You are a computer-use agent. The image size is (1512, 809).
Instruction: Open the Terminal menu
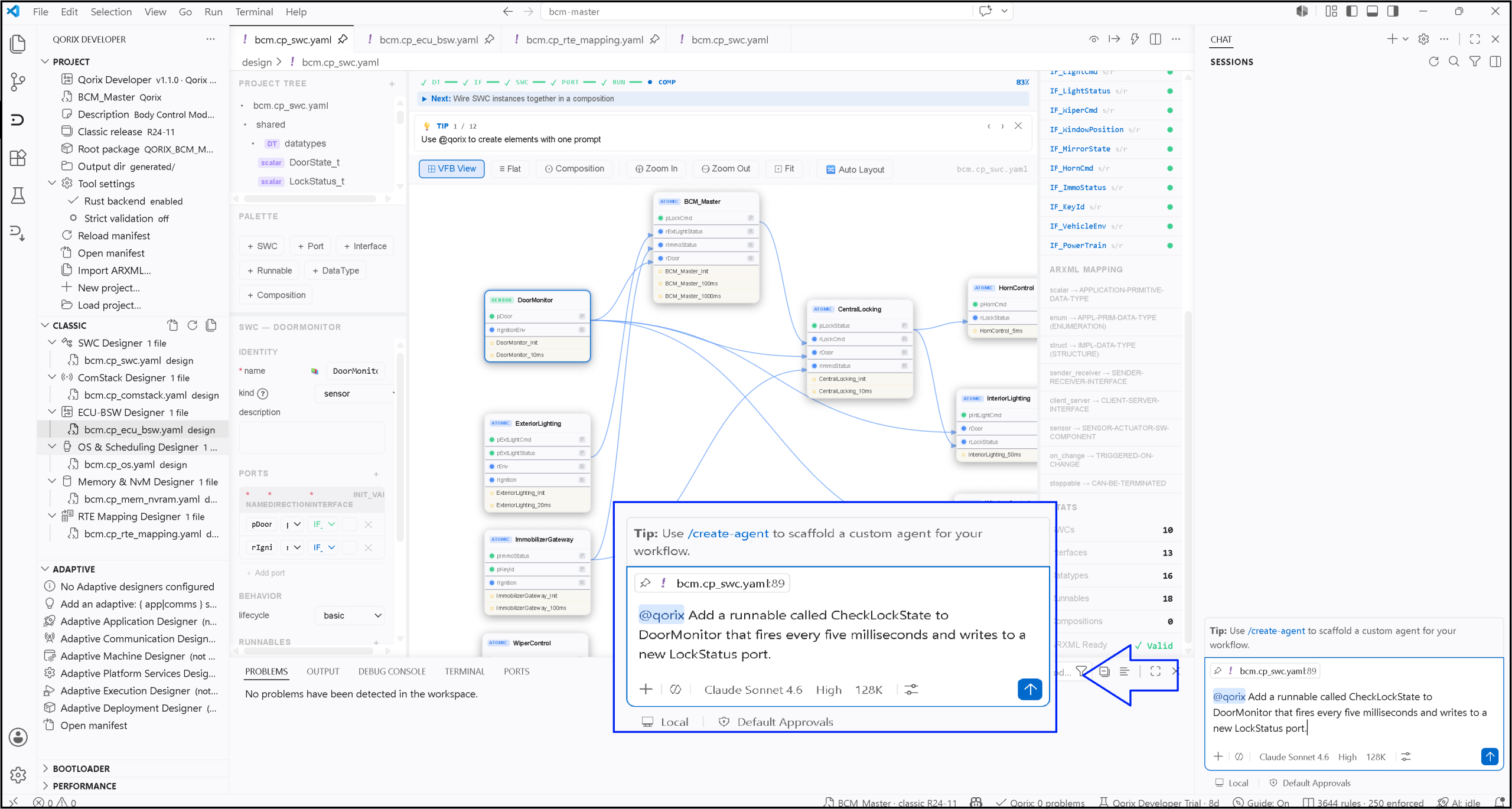(254, 12)
